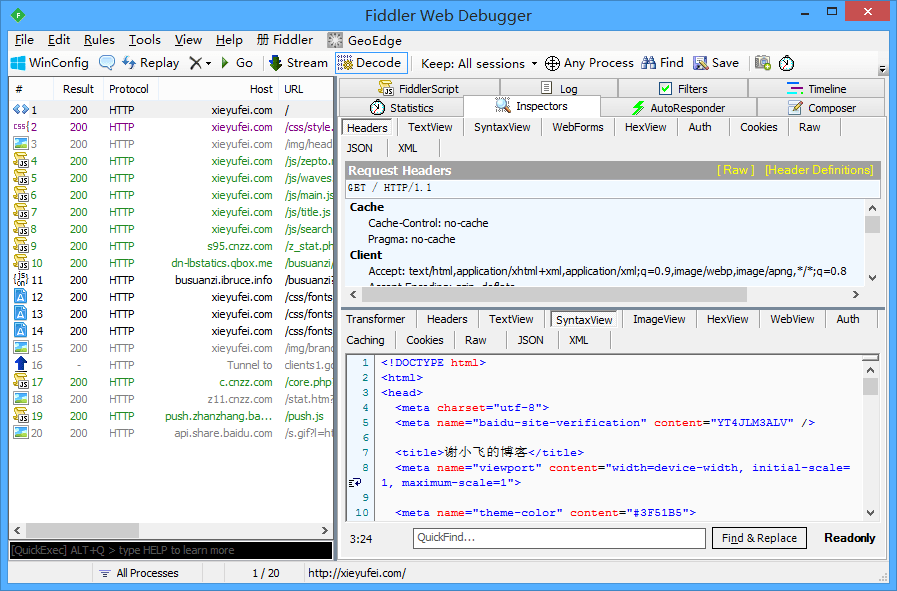This screenshot has width=897, height=591.
Task: Click the Save toolbar button
Action: pyautogui.click(x=716, y=63)
